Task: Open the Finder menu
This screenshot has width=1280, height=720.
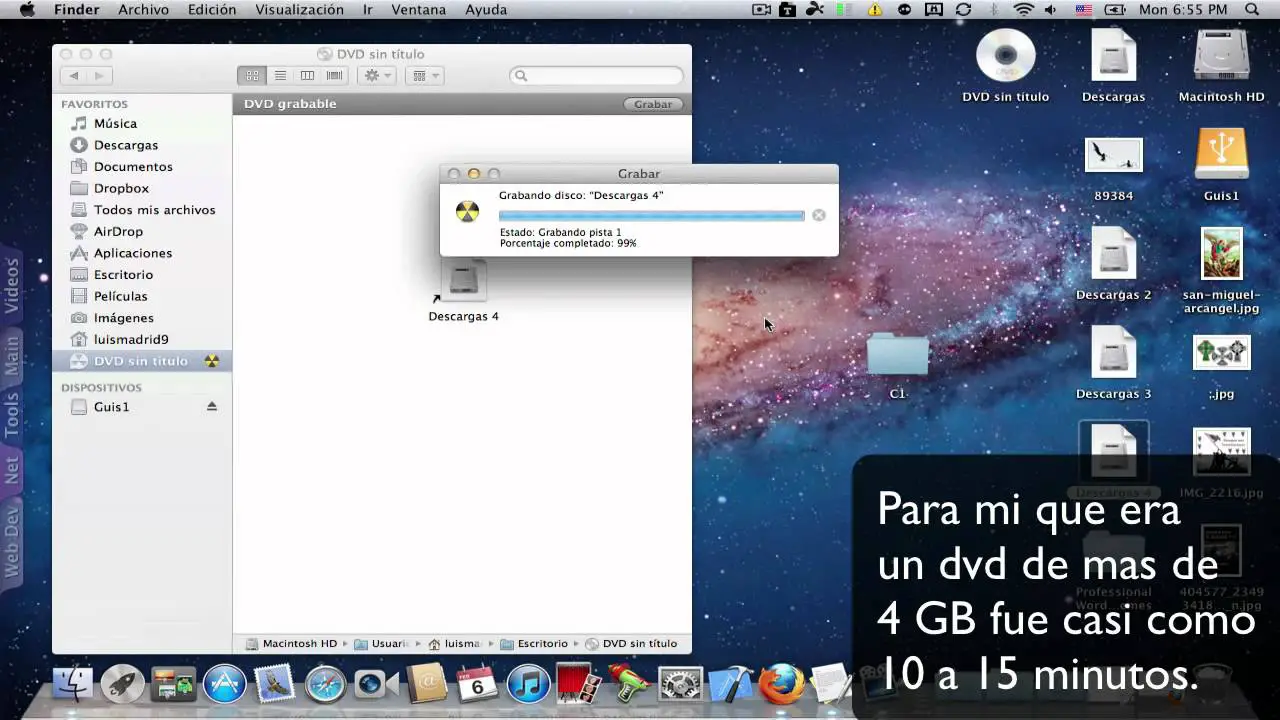Action: [x=76, y=10]
